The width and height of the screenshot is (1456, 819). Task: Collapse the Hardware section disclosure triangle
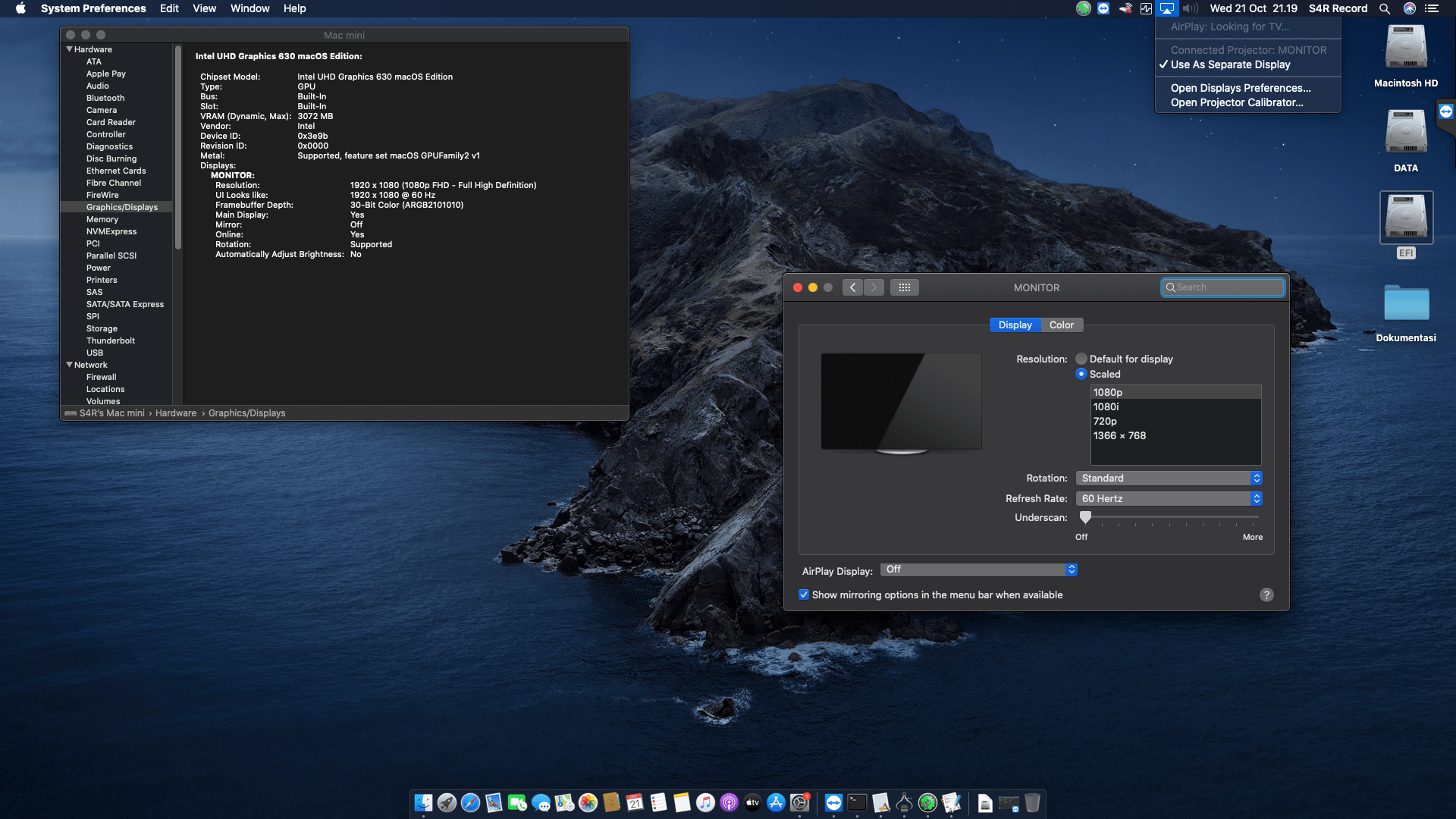70,49
